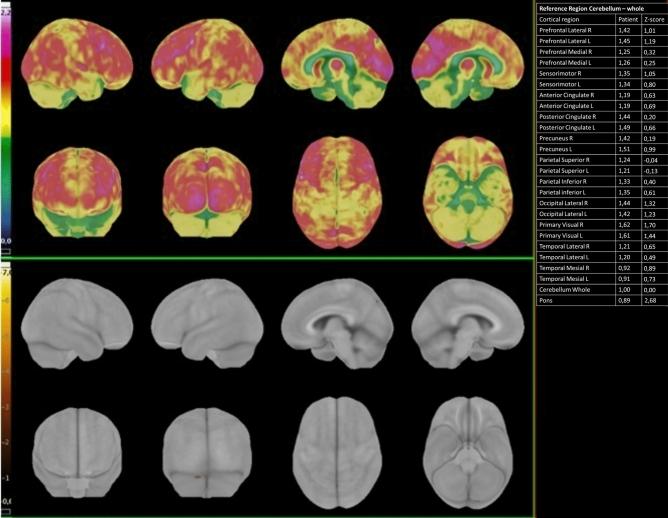Select the 'Prefrontal Medial L' row label
668x518 pixels.
(x=565, y=63)
